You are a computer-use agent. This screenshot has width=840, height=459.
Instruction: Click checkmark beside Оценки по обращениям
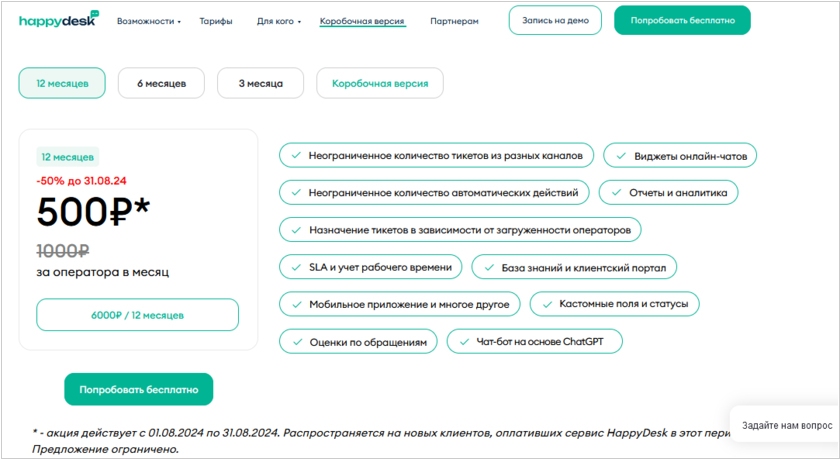pos(297,342)
